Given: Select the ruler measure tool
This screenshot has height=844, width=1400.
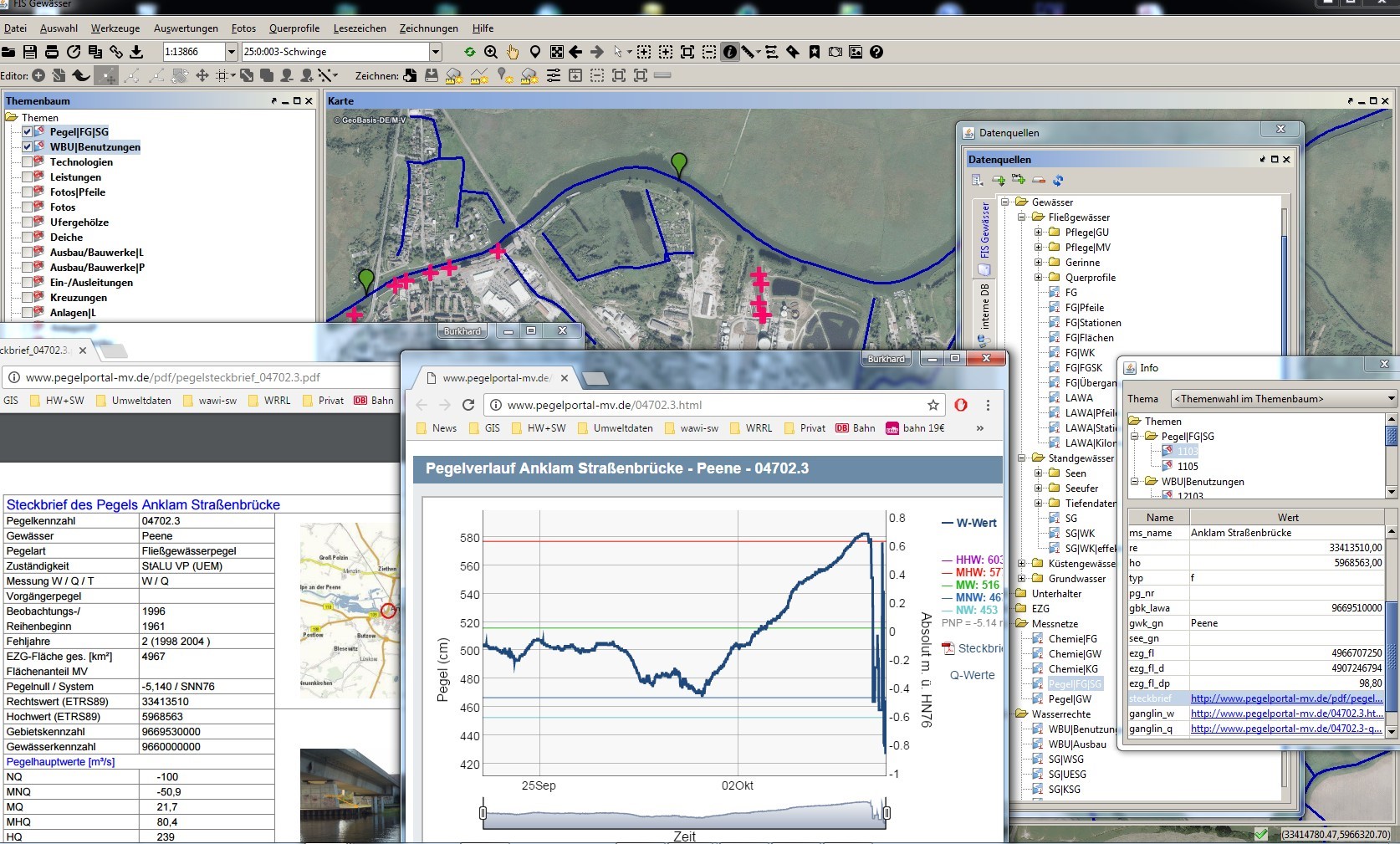Looking at the screenshot, I should pyautogui.click(x=748, y=52).
